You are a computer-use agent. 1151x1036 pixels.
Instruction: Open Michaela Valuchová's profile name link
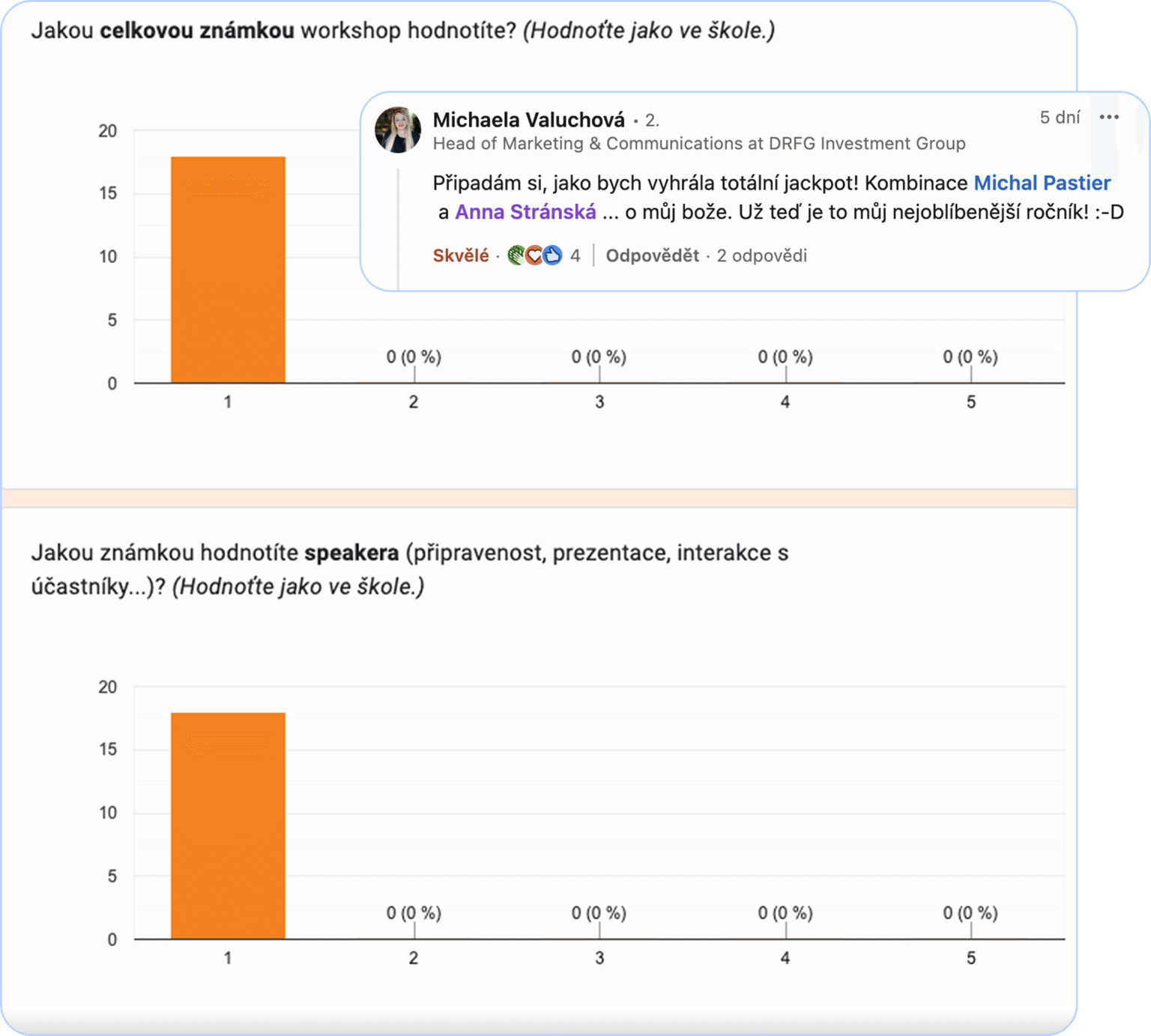pyautogui.click(x=528, y=120)
